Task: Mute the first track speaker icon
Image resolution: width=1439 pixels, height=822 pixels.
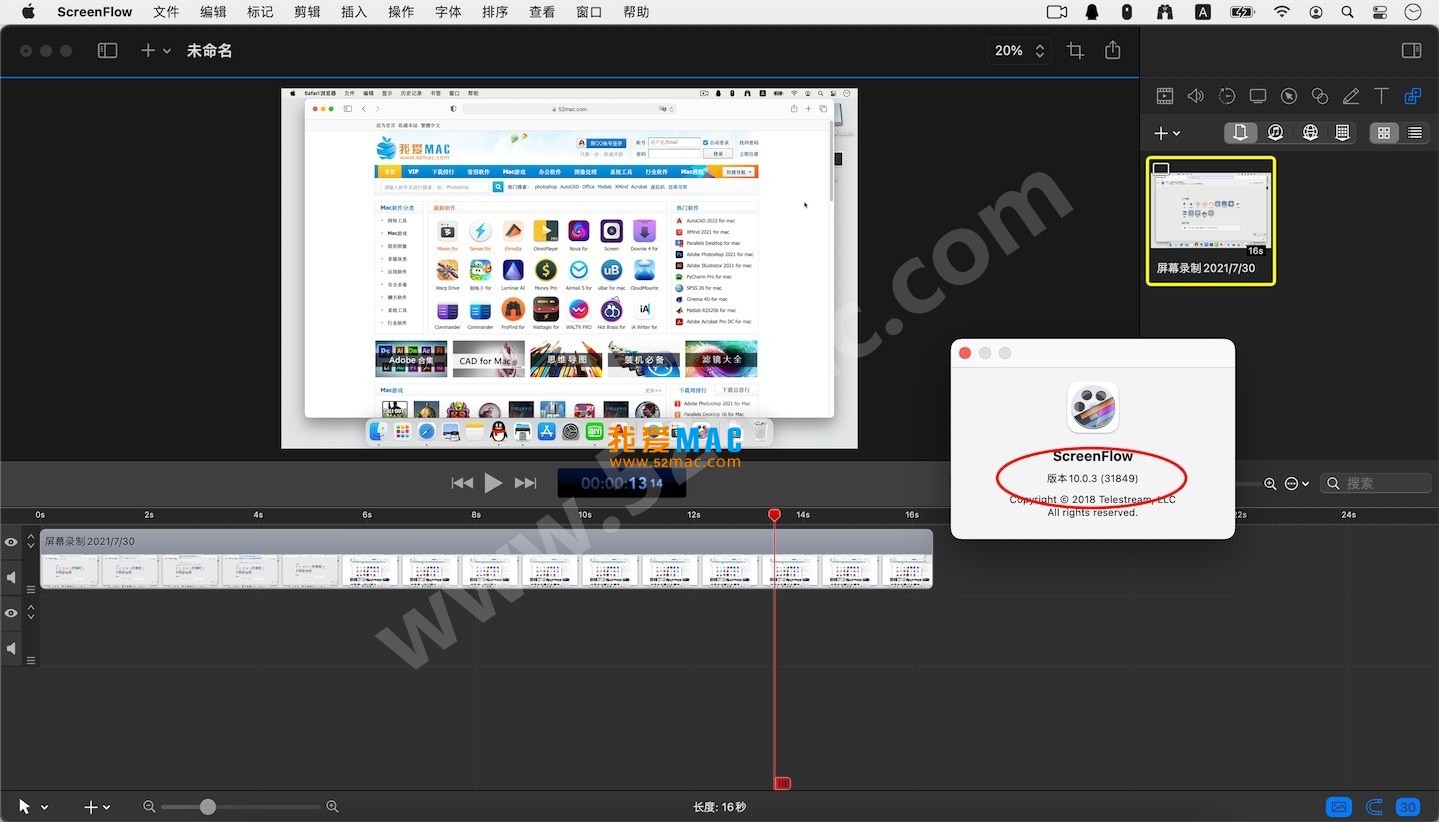Action: pos(11,577)
